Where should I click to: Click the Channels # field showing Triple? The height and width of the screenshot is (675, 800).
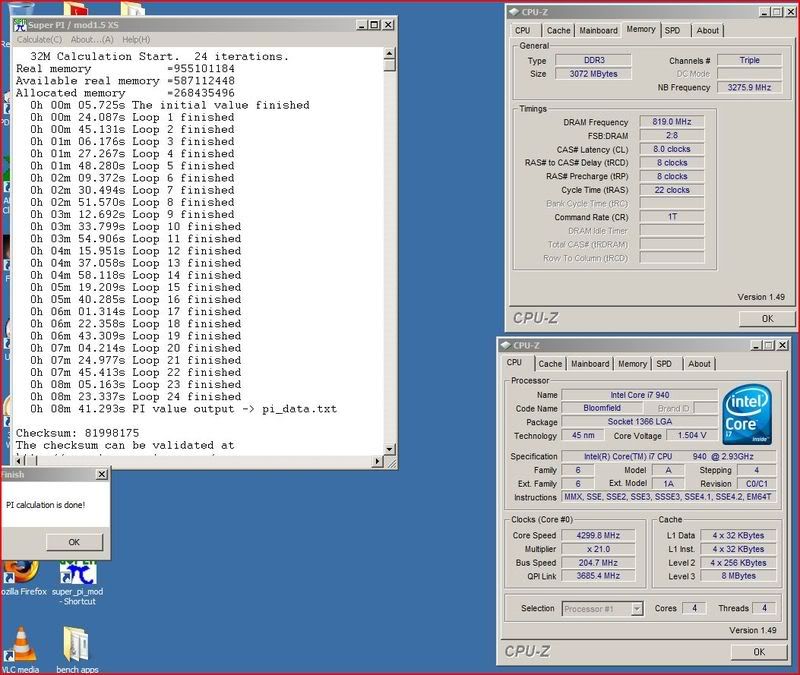[749, 60]
